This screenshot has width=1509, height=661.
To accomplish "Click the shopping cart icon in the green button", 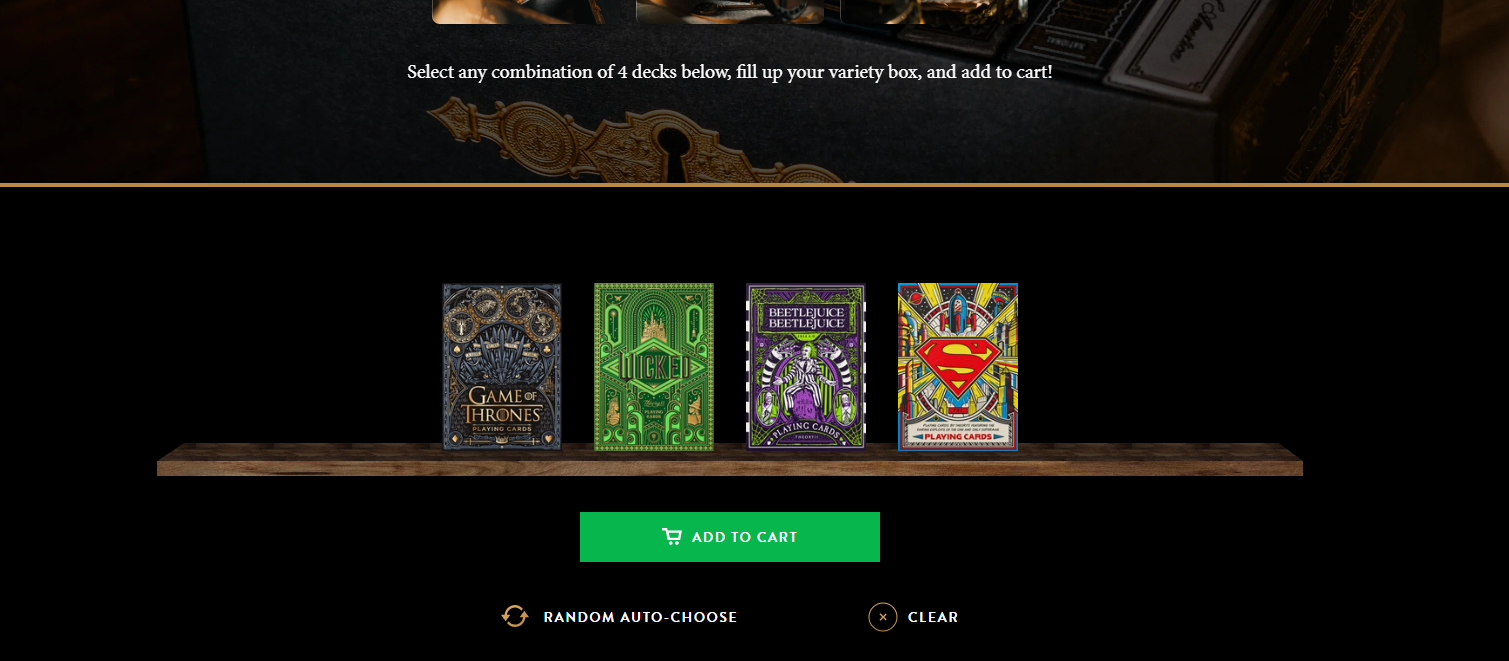I will coord(672,537).
